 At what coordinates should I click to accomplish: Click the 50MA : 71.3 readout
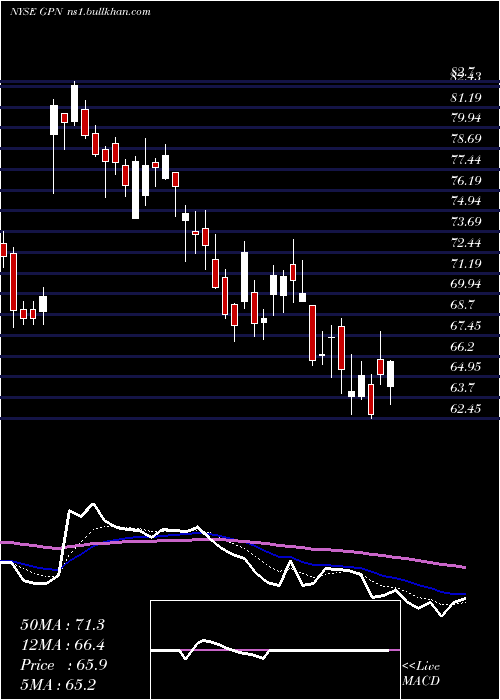click(x=62, y=625)
